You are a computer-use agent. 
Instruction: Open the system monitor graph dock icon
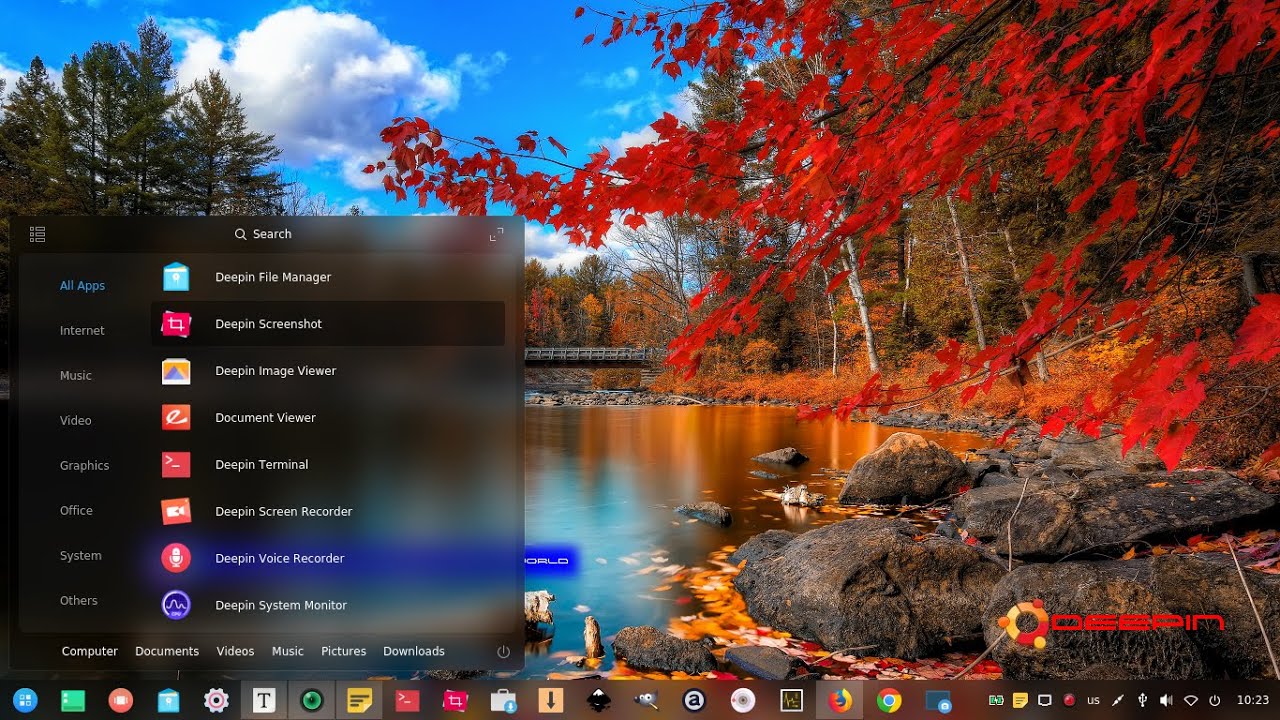(x=791, y=701)
